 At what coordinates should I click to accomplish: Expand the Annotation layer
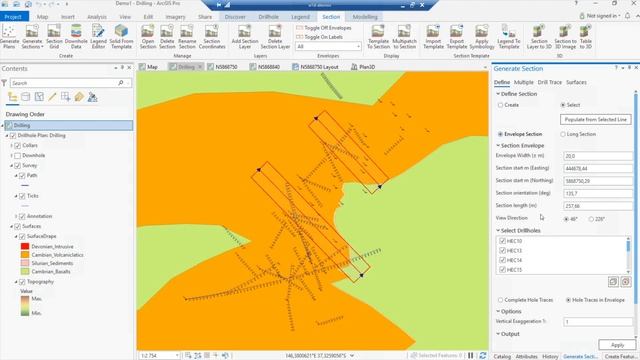coord(16,216)
